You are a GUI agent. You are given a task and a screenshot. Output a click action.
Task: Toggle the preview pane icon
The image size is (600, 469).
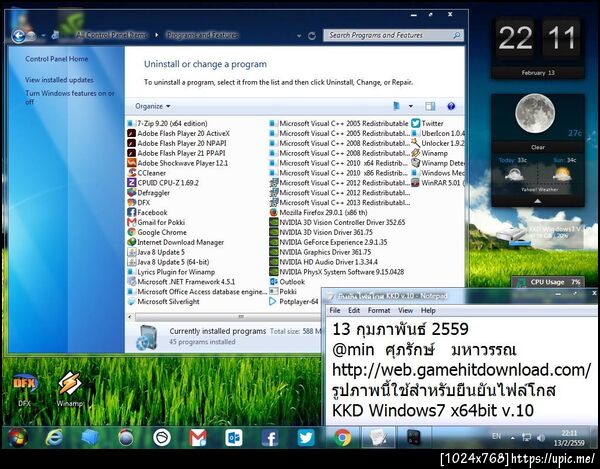click(x=430, y=106)
